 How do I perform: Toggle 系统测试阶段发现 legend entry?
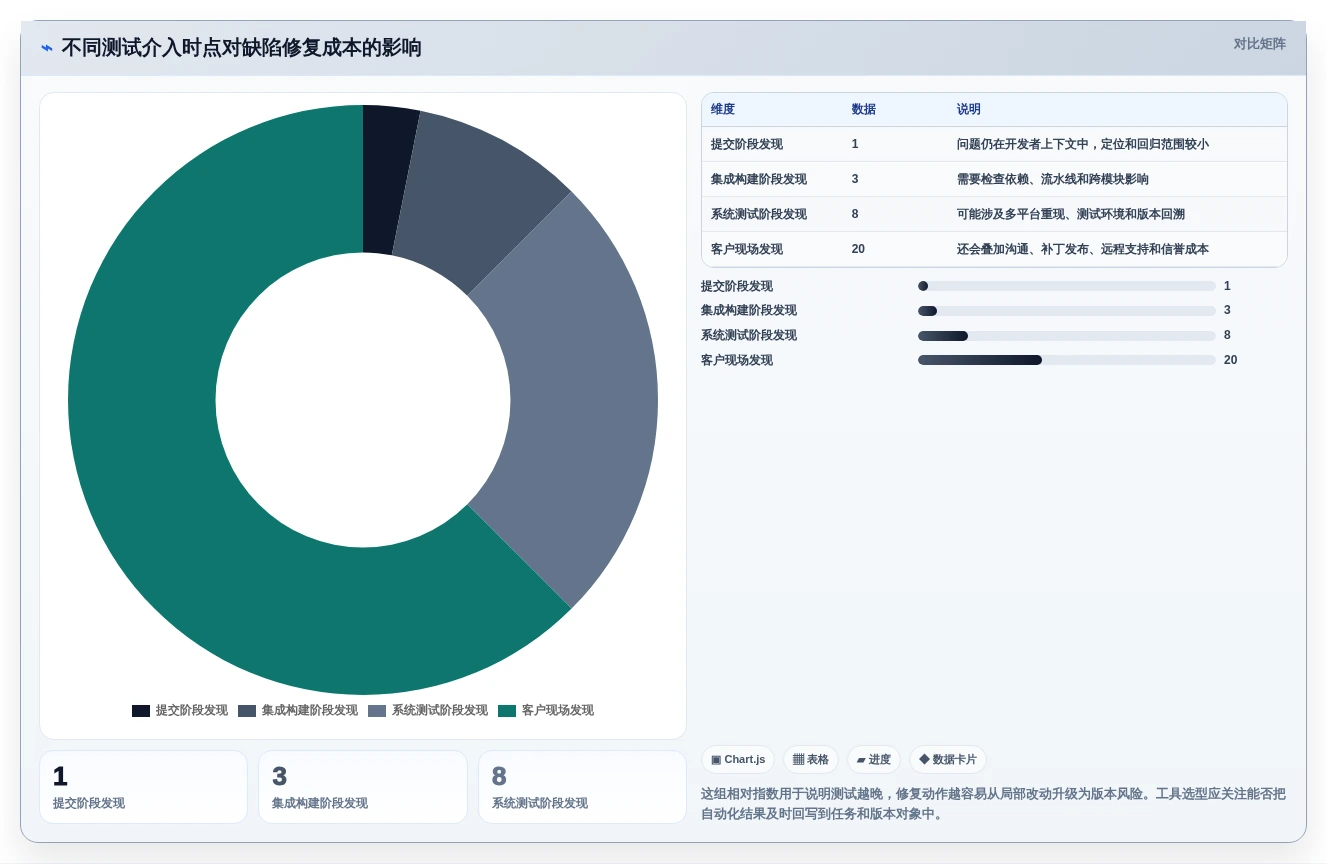point(428,711)
